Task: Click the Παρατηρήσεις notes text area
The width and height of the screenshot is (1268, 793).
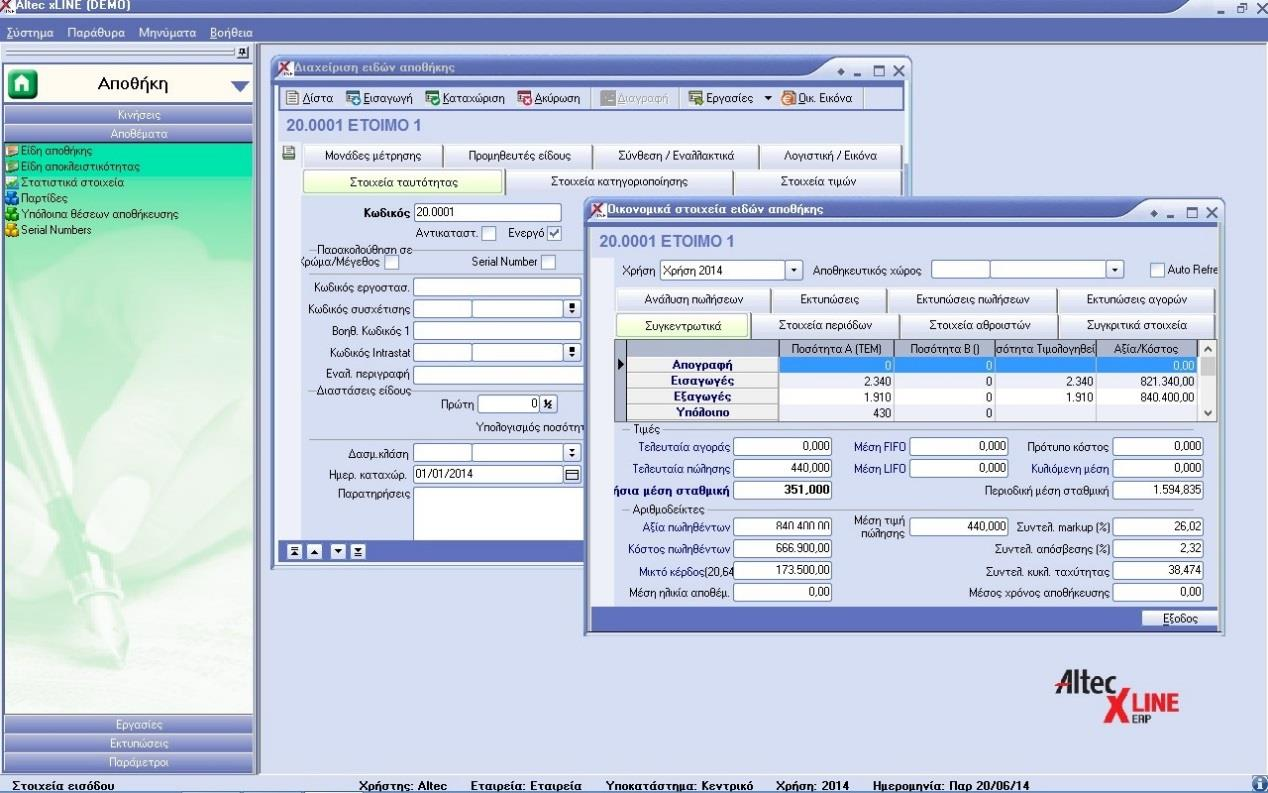Action: [x=497, y=513]
